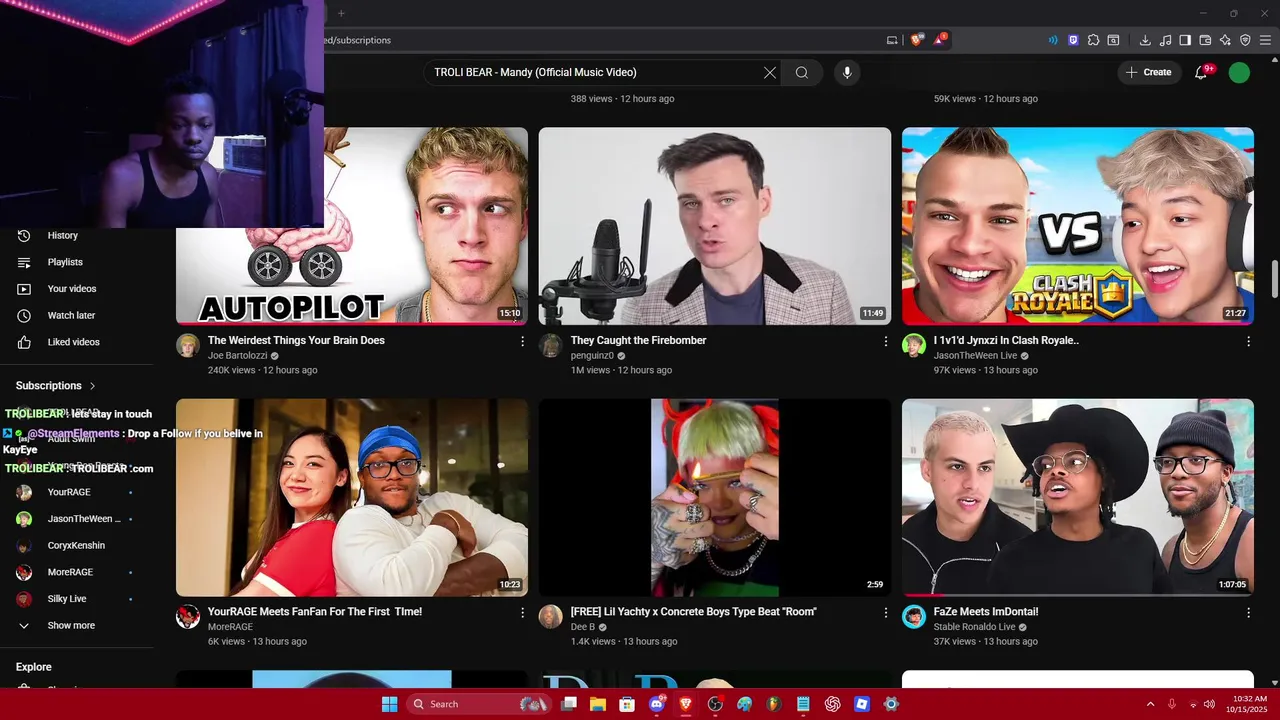Open options menu for Jynxzi Clash Royale video

(x=1248, y=341)
